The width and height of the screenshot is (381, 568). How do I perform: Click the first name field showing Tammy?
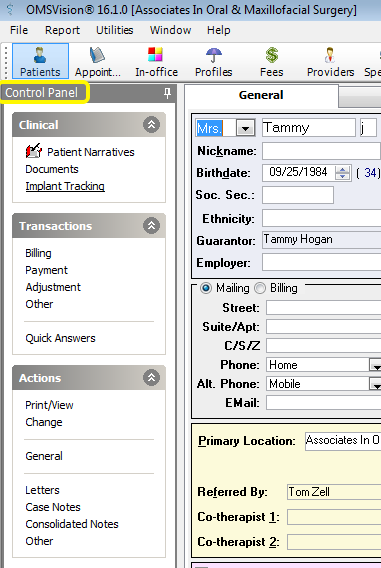(x=309, y=128)
